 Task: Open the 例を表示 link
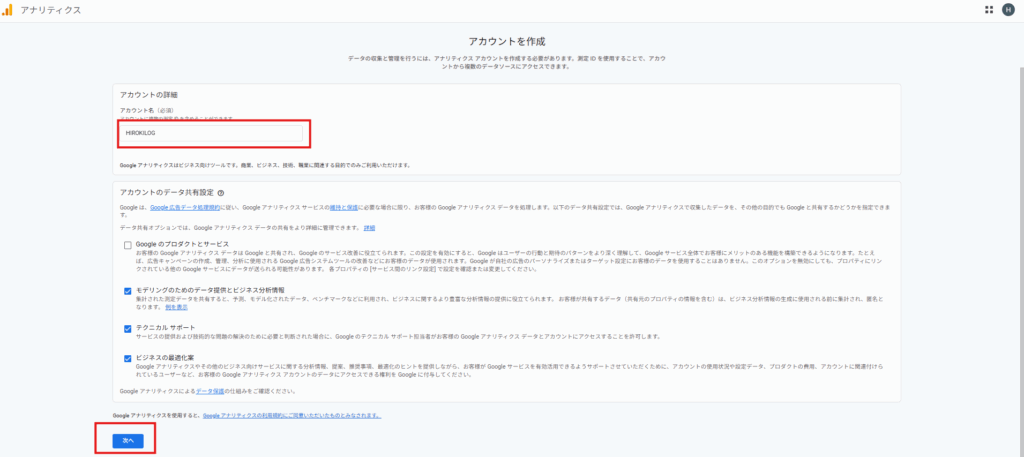(175, 307)
